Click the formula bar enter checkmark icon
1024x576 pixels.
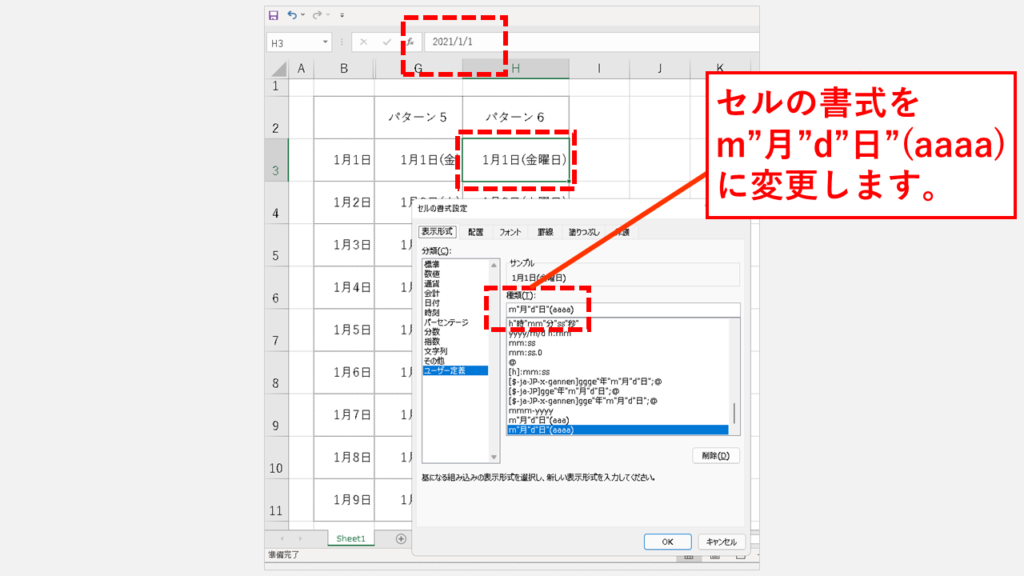coord(386,43)
